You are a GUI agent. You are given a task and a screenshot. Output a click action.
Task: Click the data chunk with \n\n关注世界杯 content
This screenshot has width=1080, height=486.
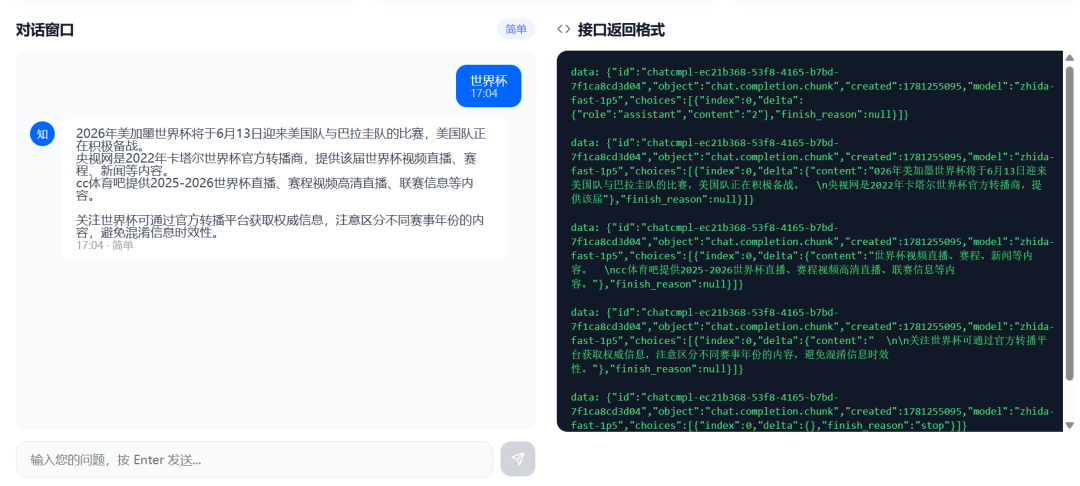coord(812,341)
